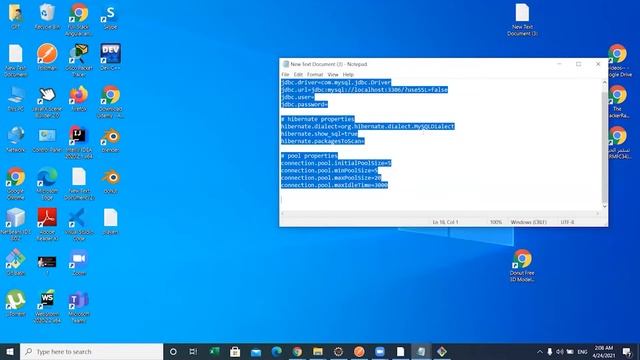Open Task View in the taskbar
Viewport: 640px width, 360px height.
point(193,351)
